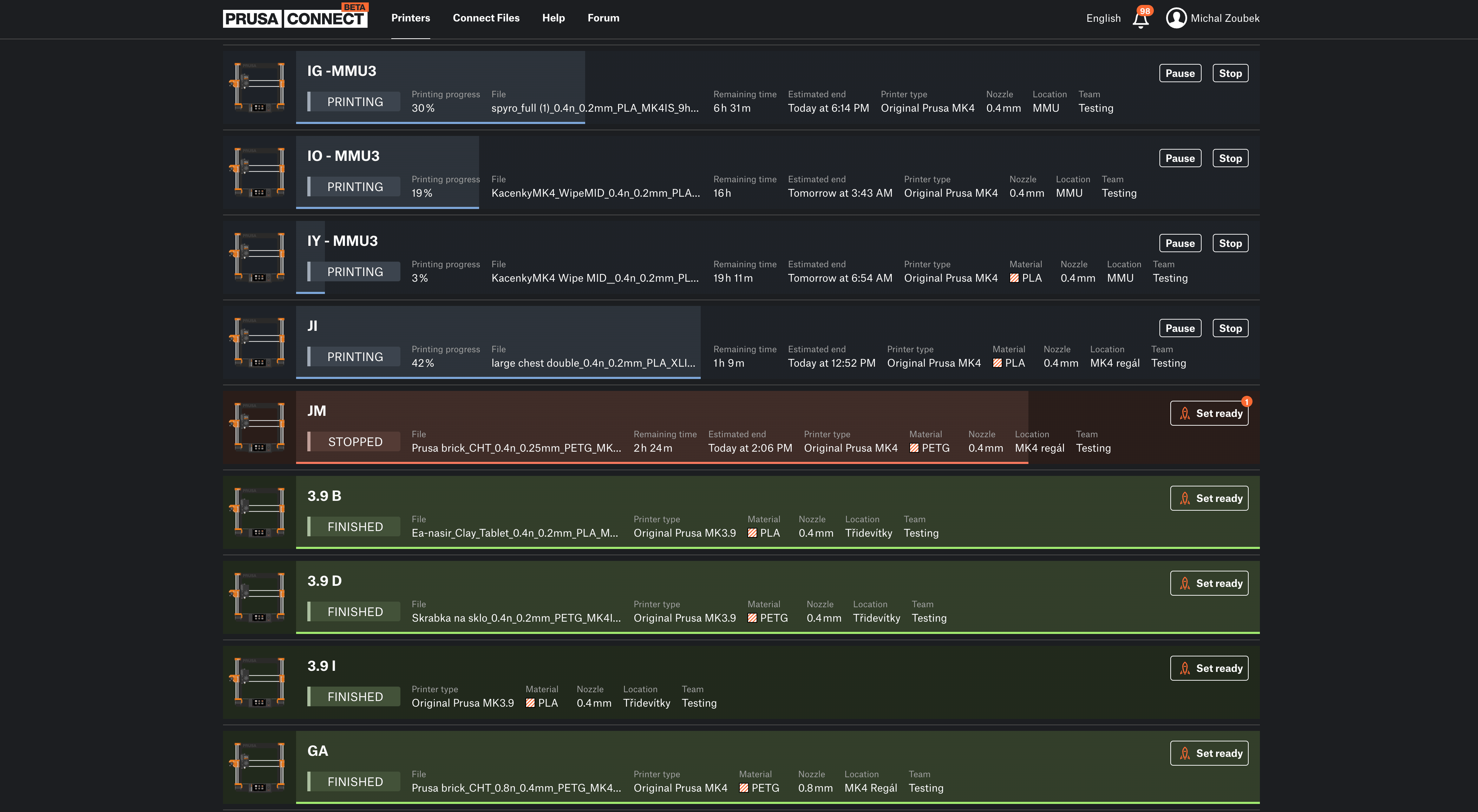Click rocket icon in JM Set ready

click(x=1185, y=413)
